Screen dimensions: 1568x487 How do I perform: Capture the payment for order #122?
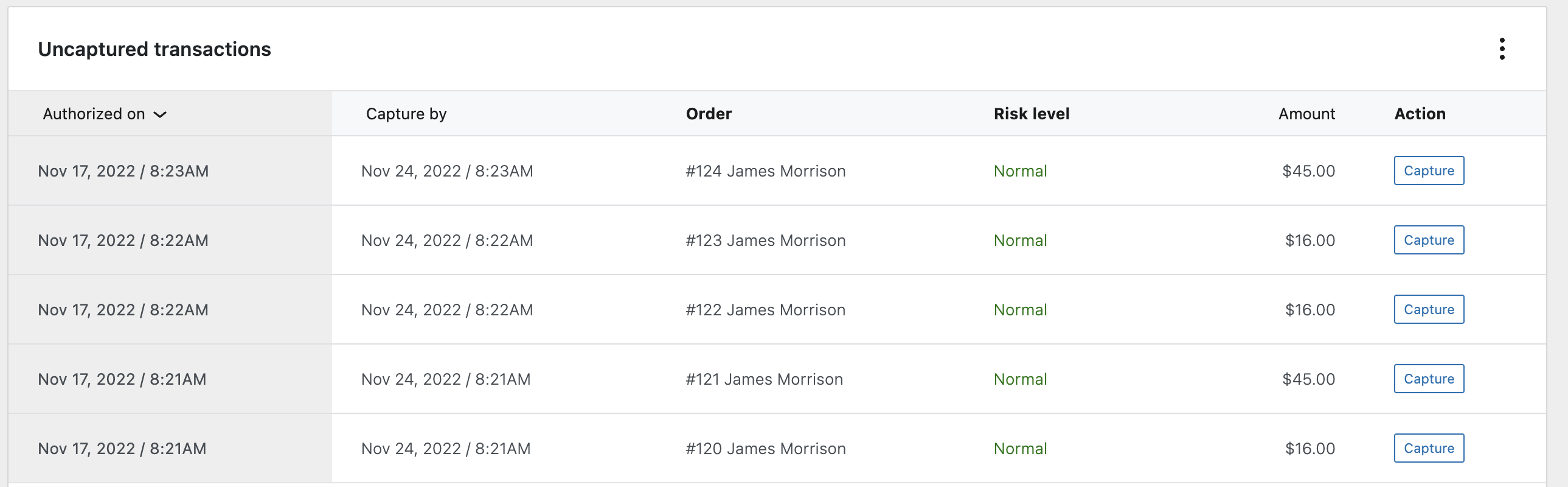tap(1429, 310)
